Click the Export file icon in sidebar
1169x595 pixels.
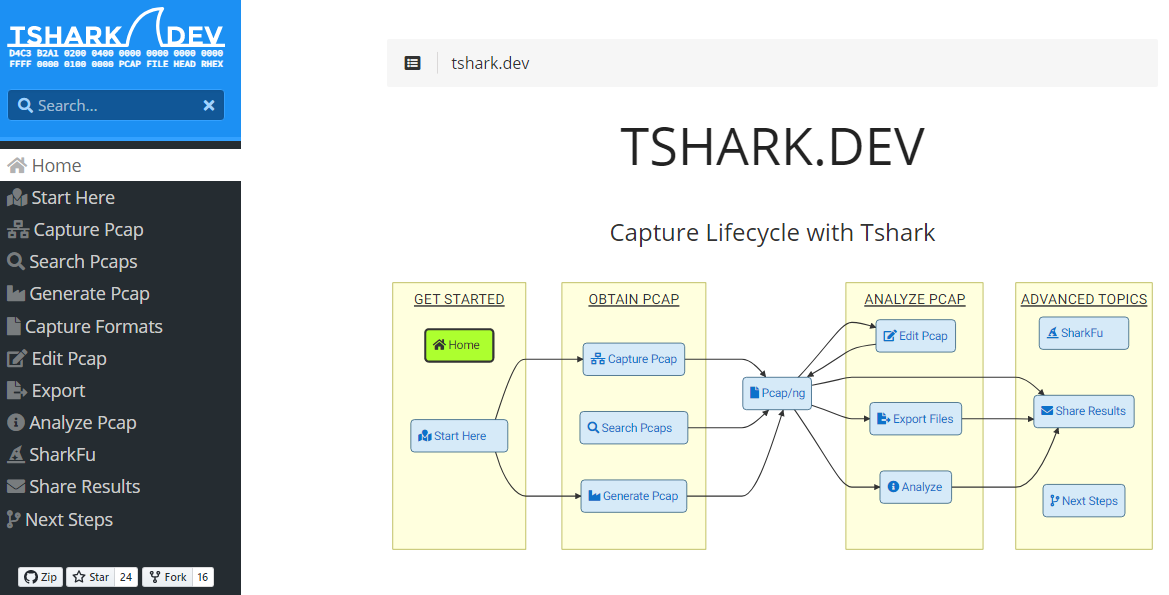point(17,391)
